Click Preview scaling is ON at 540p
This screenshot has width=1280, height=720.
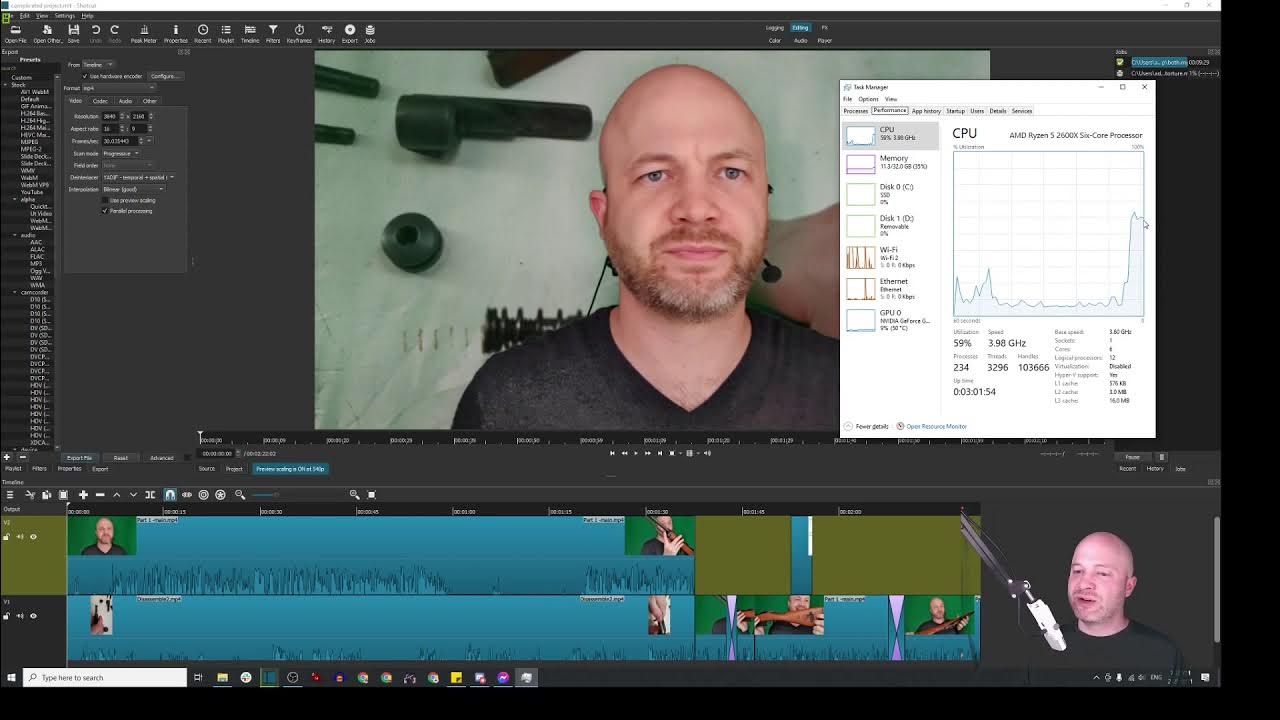point(290,469)
